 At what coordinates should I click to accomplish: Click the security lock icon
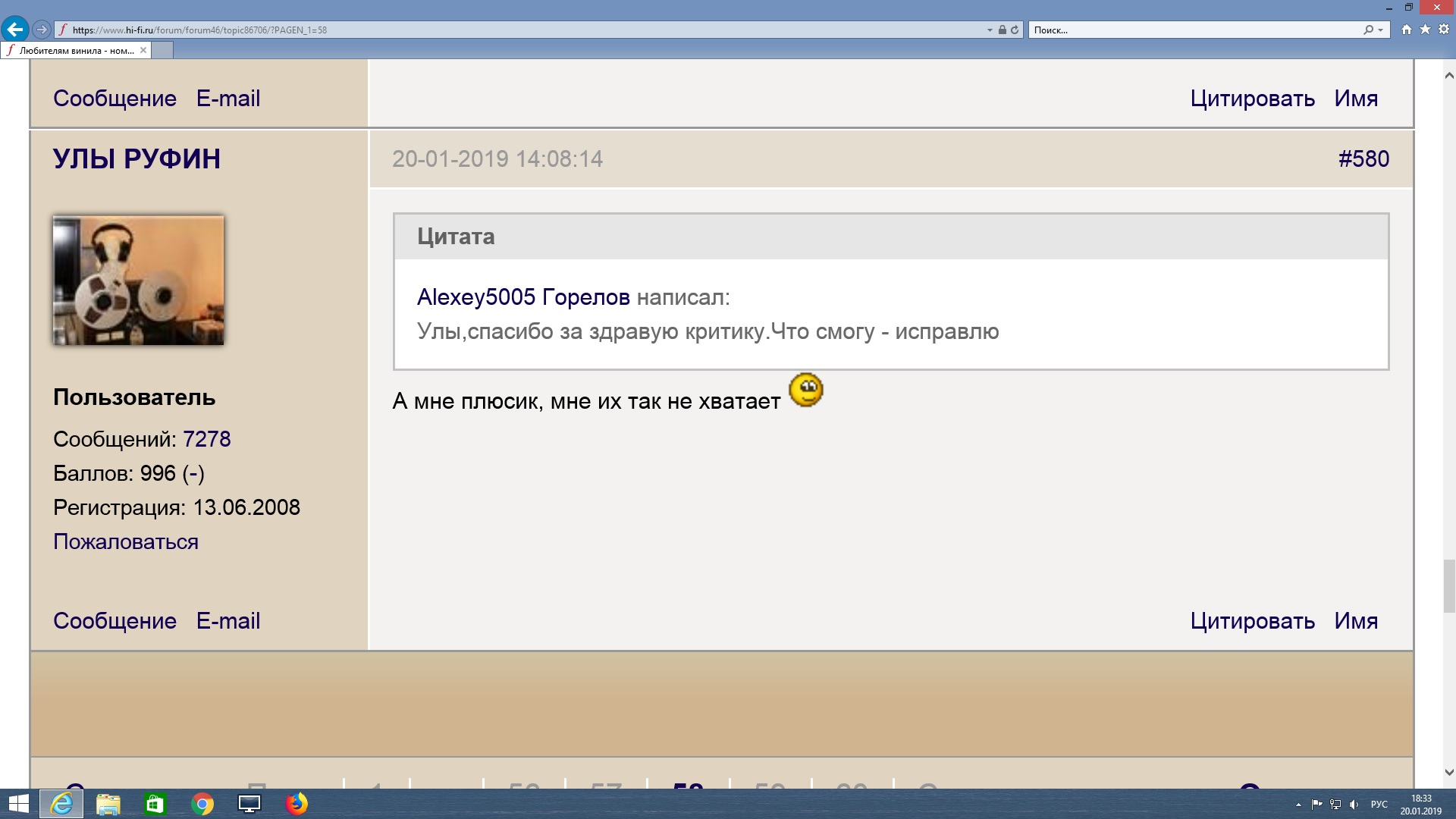[x=1003, y=30]
